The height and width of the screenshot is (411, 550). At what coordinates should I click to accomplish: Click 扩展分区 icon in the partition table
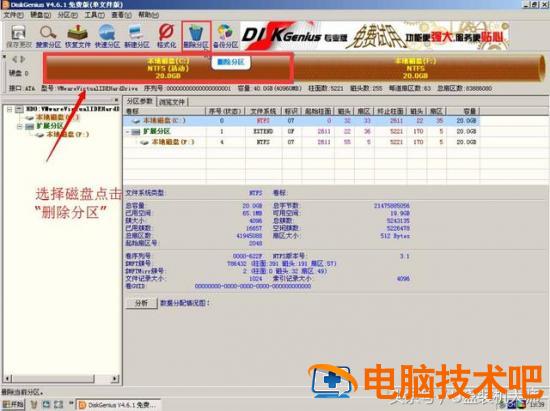(x=135, y=132)
